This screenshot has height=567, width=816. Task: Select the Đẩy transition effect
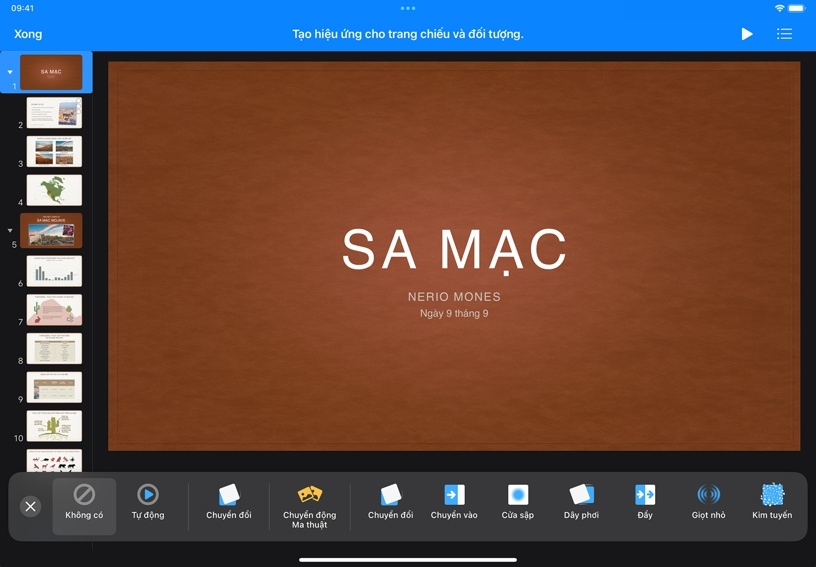[645, 503]
